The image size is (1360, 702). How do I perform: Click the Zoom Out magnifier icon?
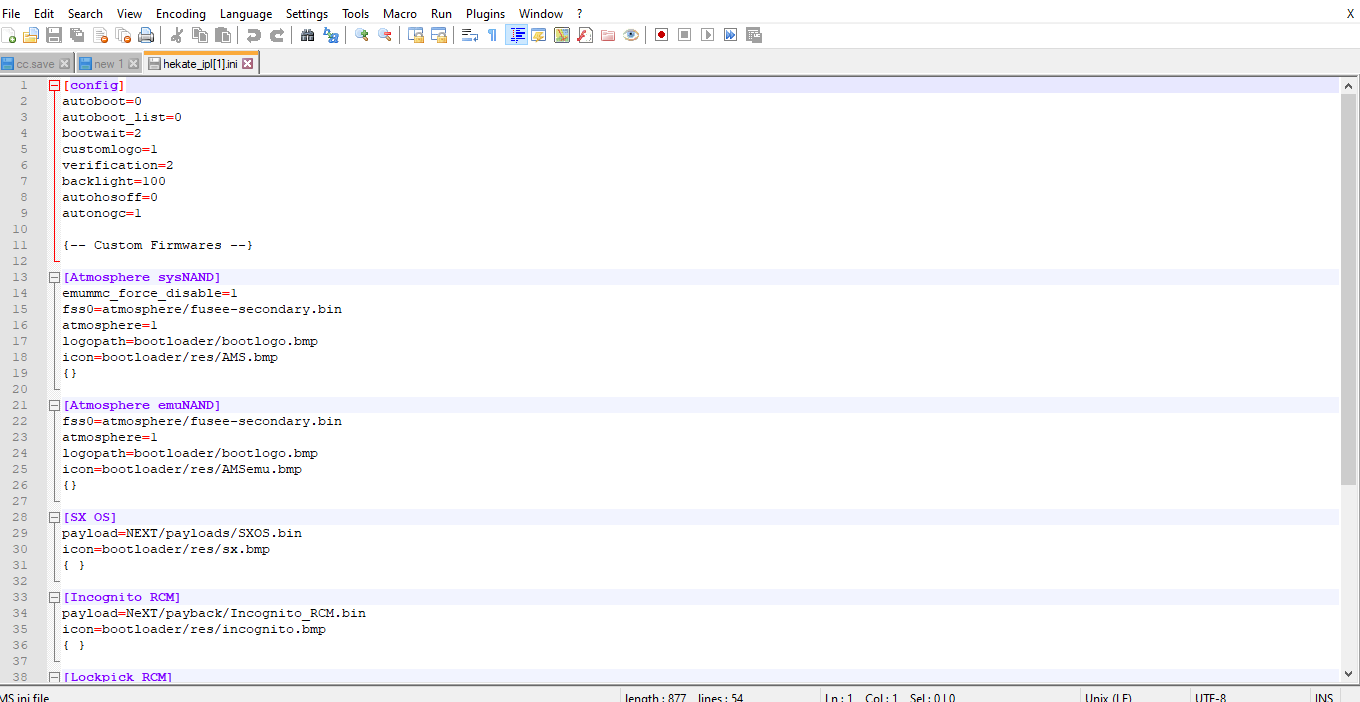pyautogui.click(x=385, y=35)
